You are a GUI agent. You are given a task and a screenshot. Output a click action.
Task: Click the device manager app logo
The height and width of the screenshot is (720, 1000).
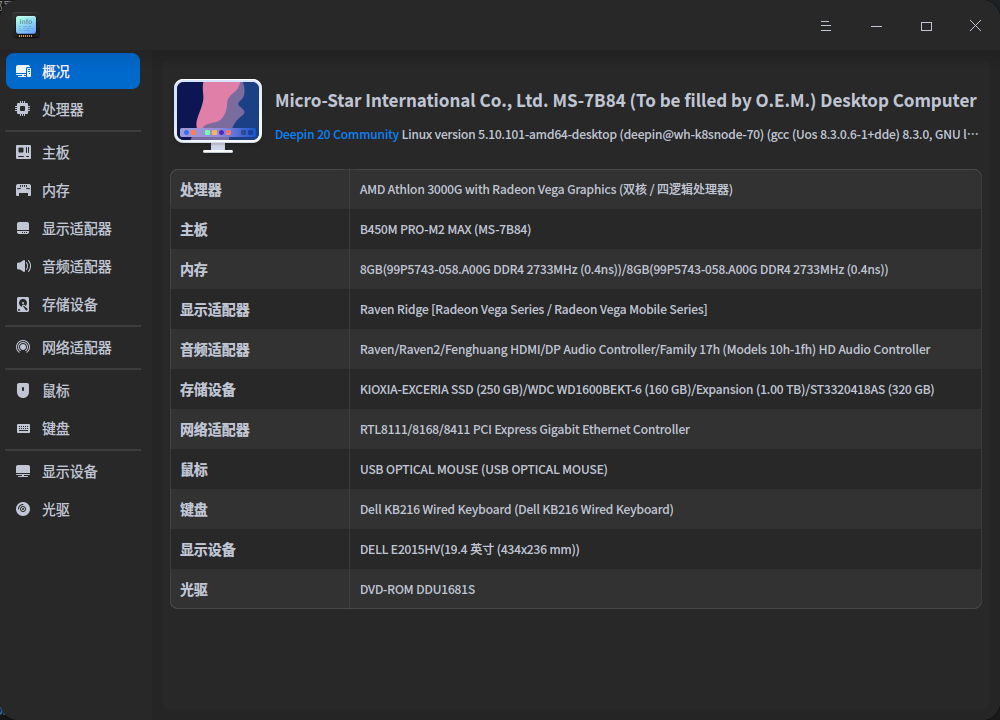(26, 26)
